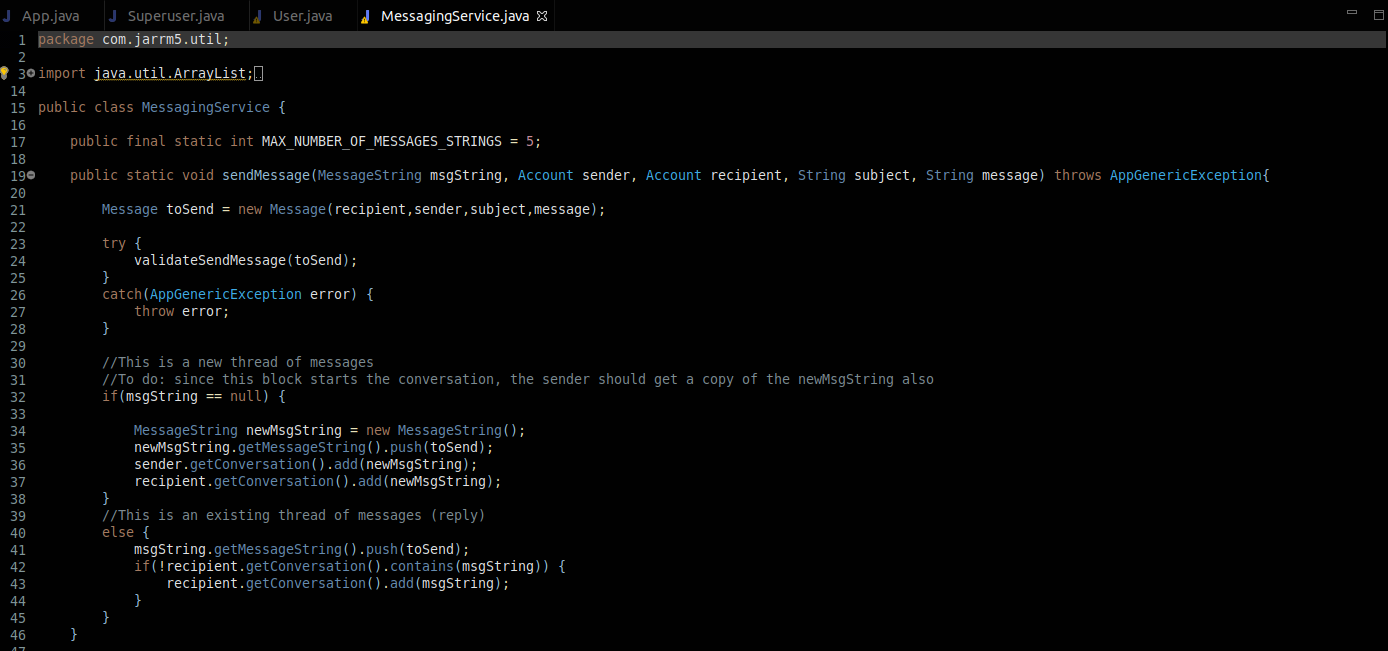Click the AppGenericException type in the throws clause
The image size is (1388, 651).
[1185, 175]
